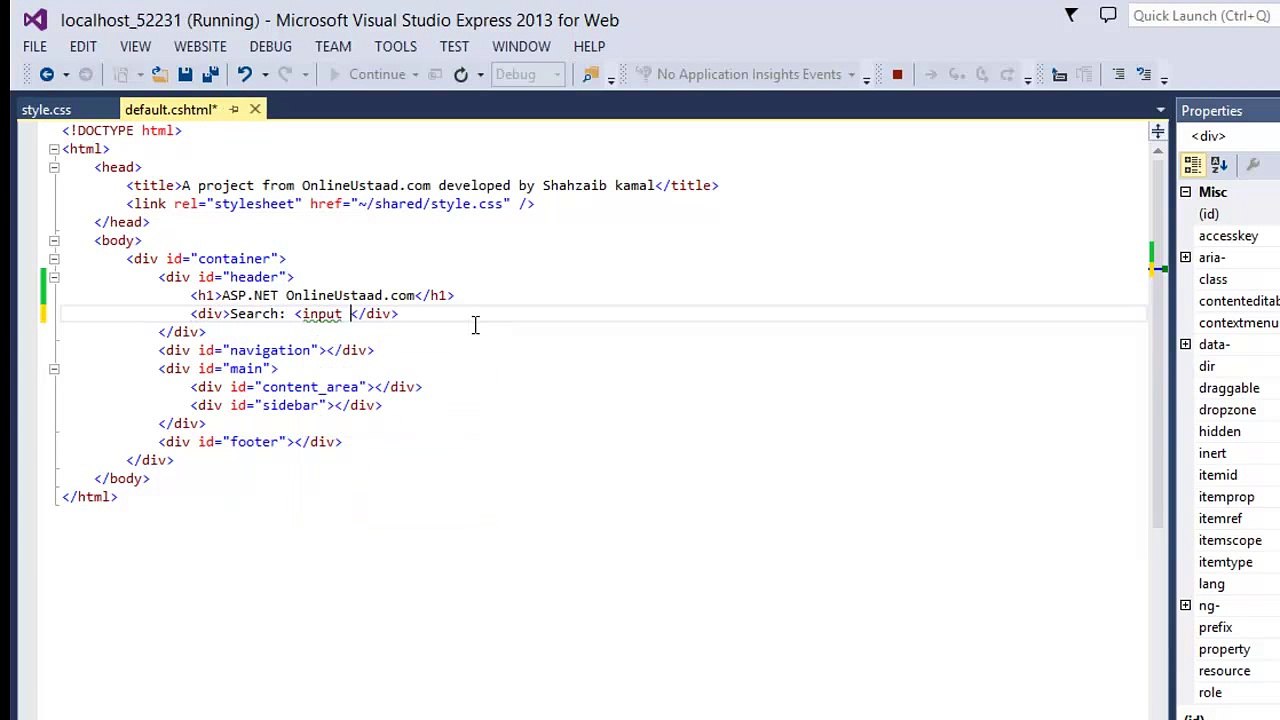Close the default.cshtml tab
This screenshot has height=720, width=1280.
click(255, 109)
